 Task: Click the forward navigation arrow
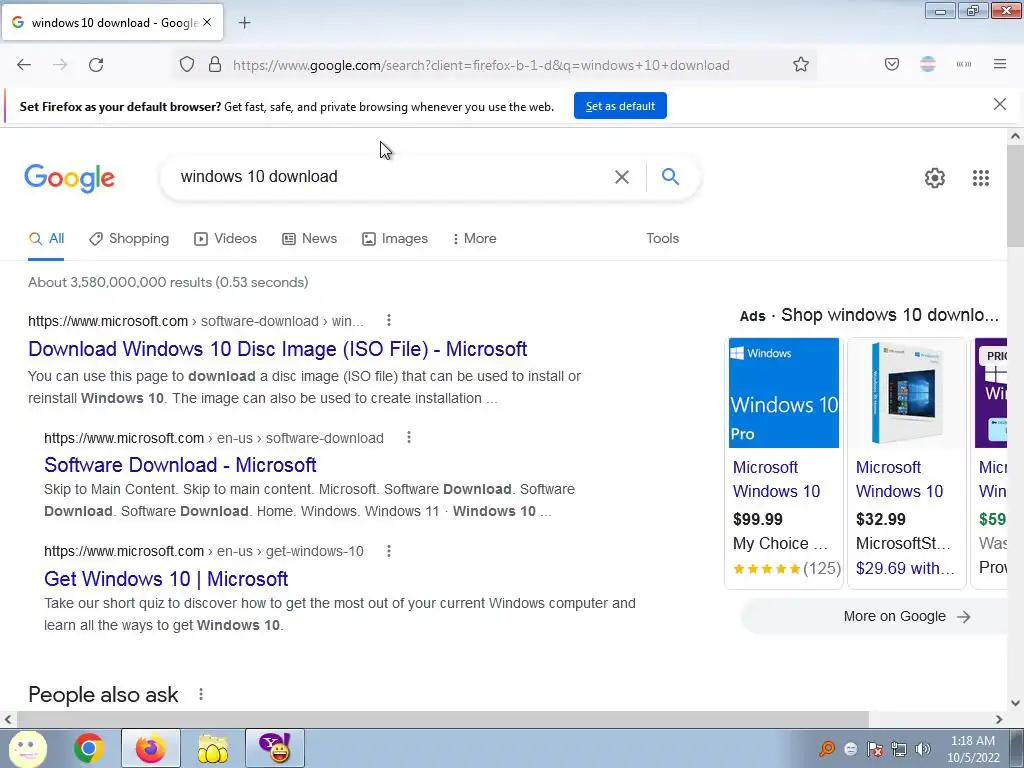point(60,65)
